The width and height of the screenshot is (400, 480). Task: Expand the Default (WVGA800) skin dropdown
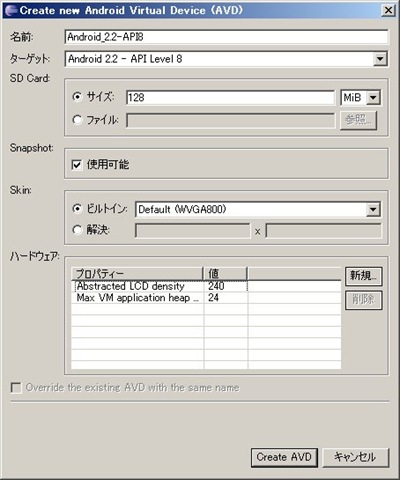click(x=373, y=209)
